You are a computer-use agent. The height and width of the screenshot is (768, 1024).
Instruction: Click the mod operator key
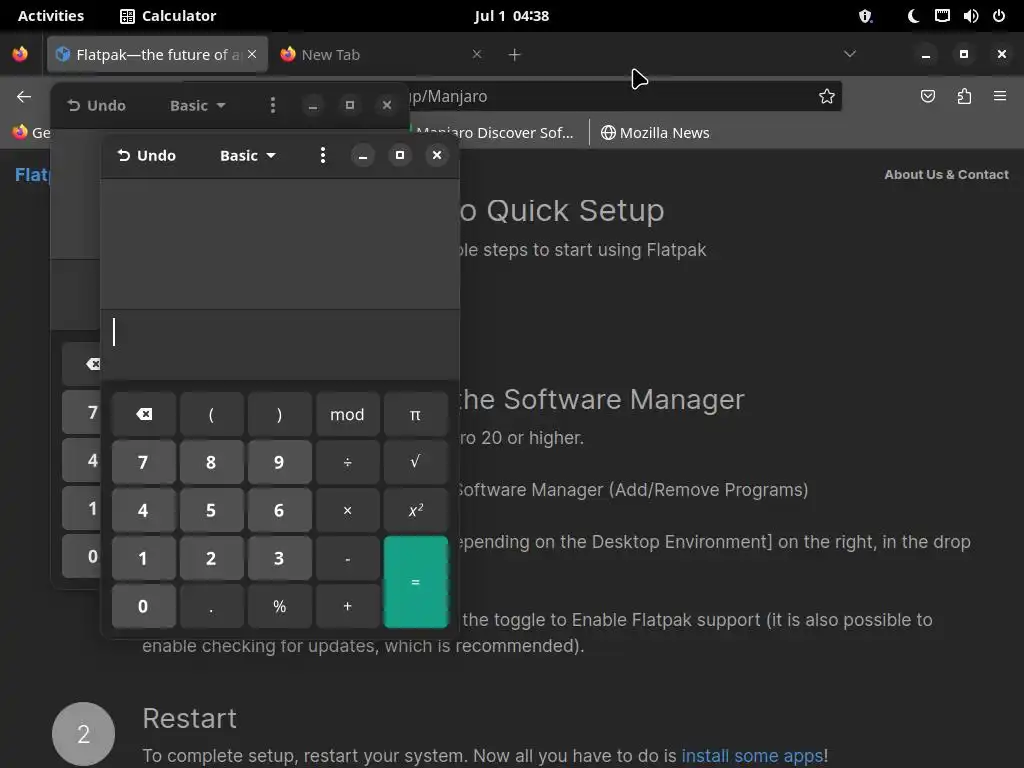click(x=347, y=414)
